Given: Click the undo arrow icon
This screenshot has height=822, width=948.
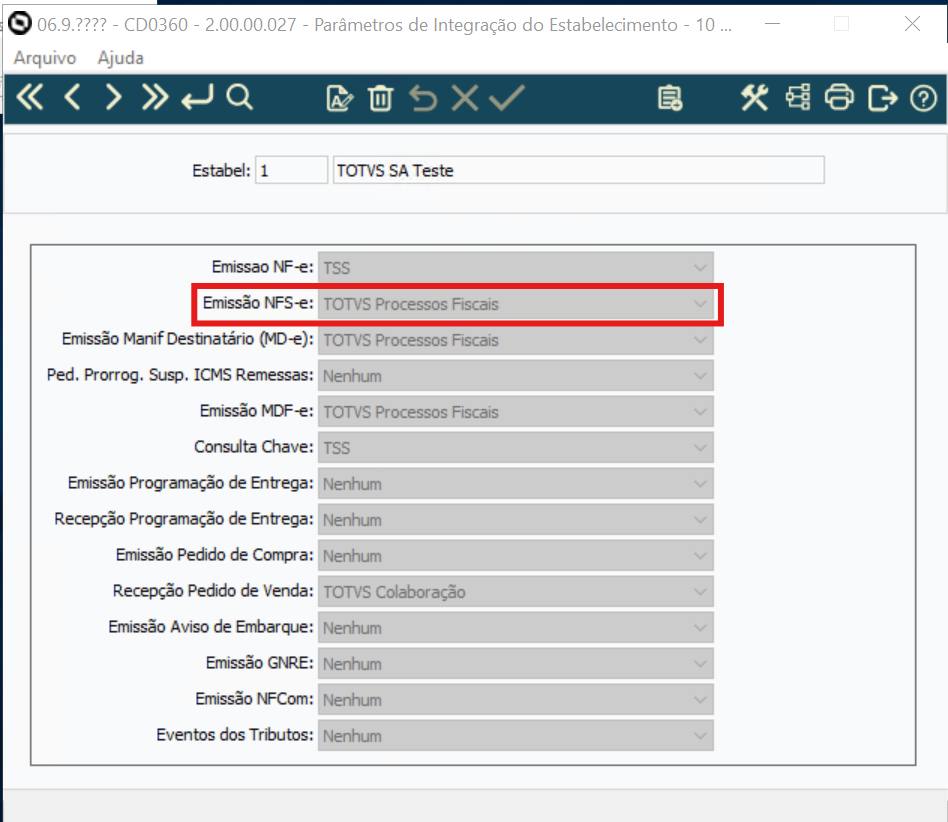Looking at the screenshot, I should pos(423,99).
